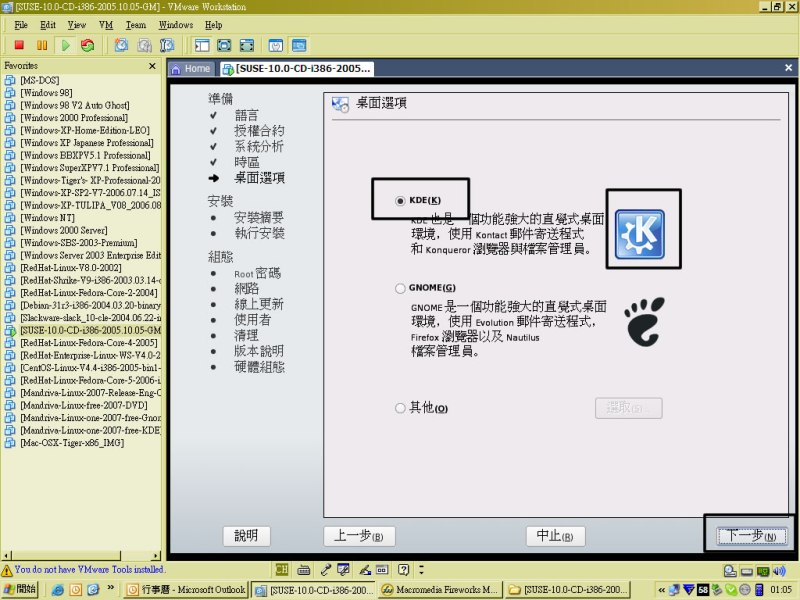Click the CH input language indicator
The width and height of the screenshot is (800, 600).
coord(282,569)
